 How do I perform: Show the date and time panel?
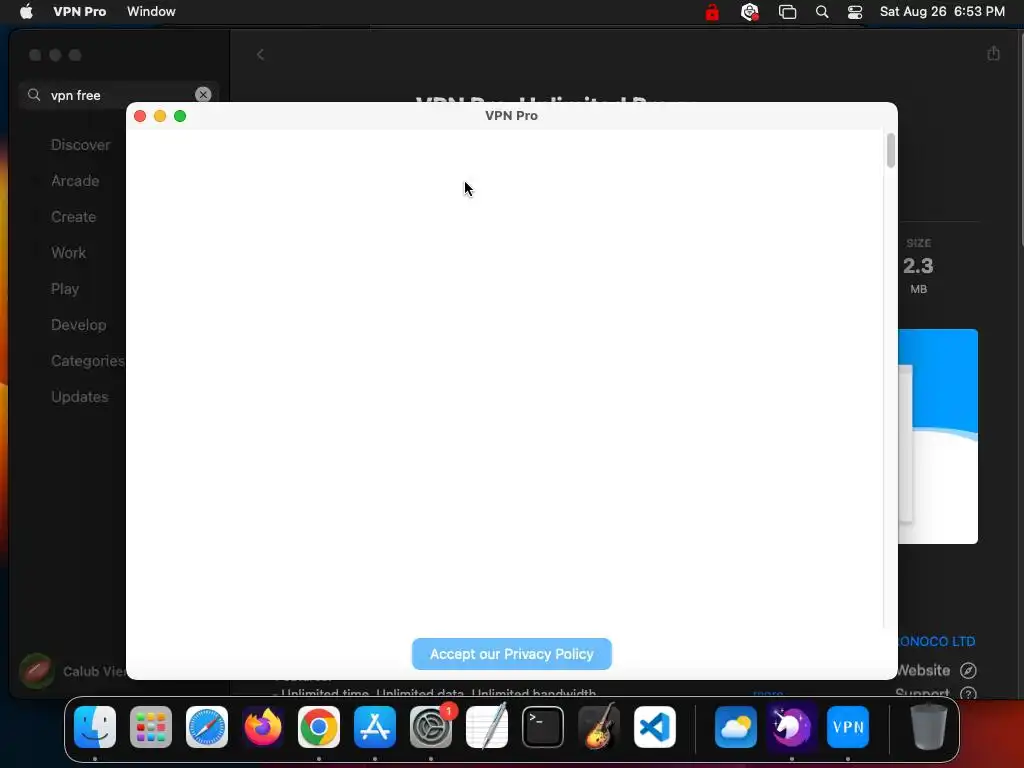coord(942,12)
